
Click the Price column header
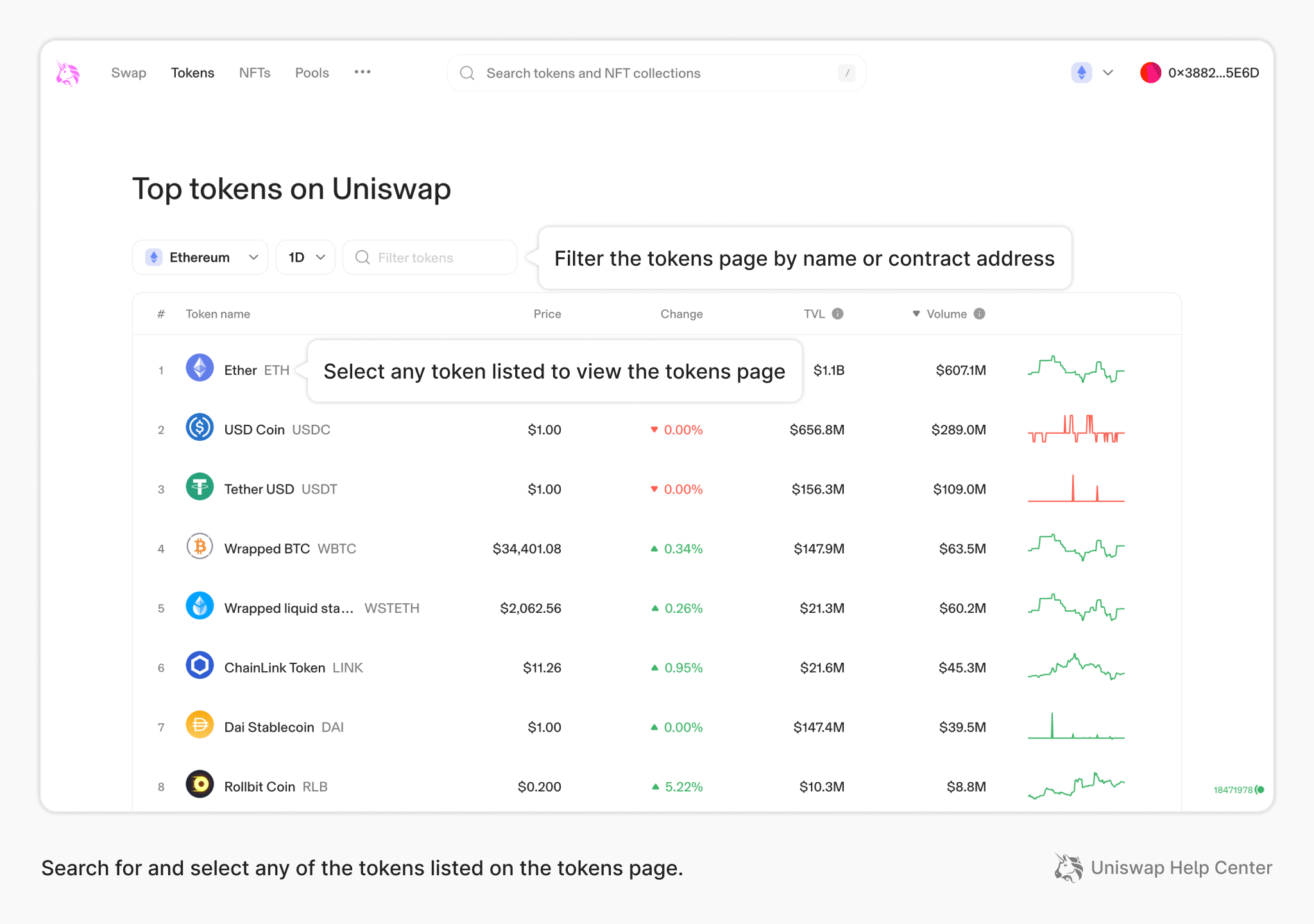coord(547,314)
